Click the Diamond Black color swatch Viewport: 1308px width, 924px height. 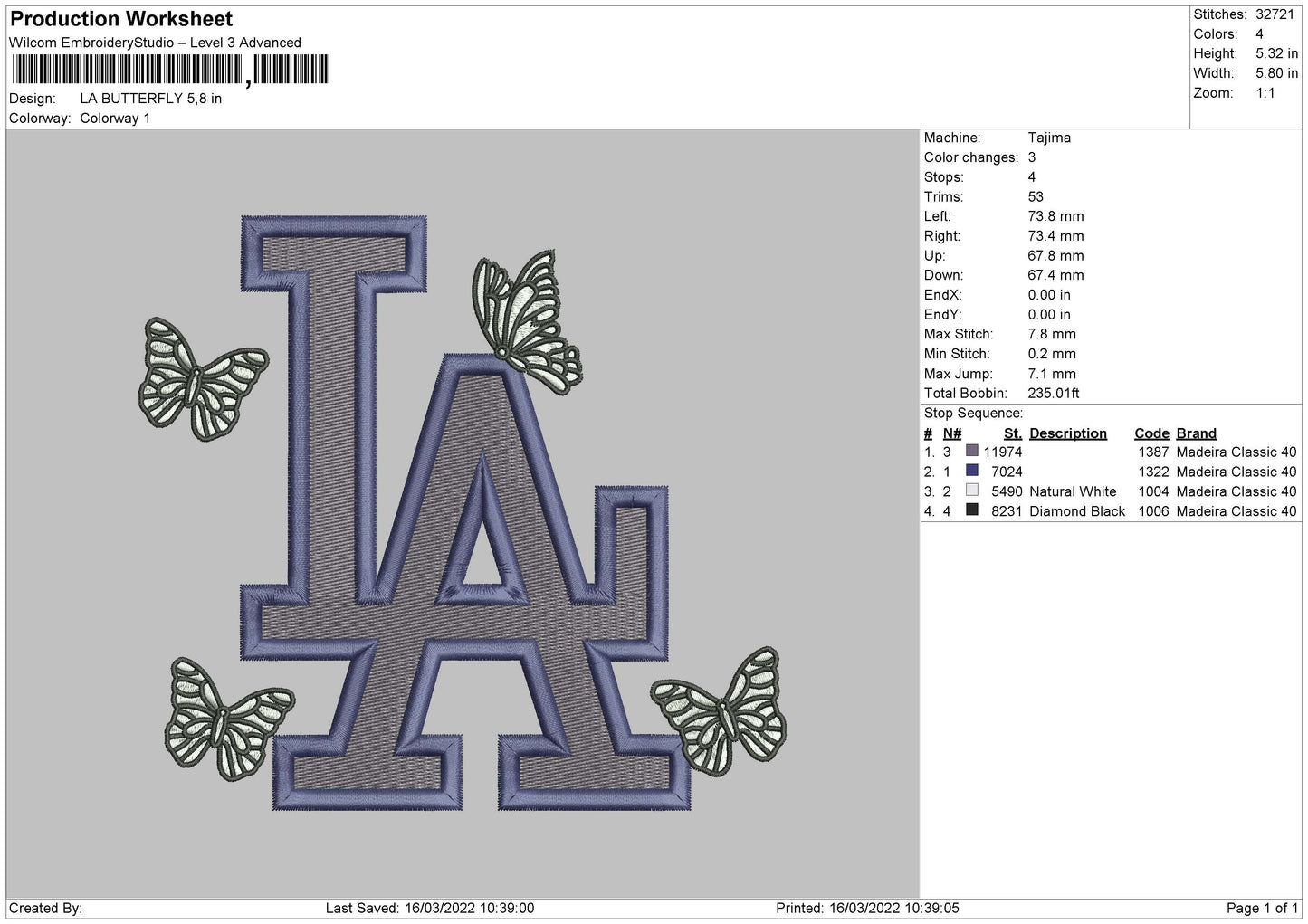tap(972, 510)
